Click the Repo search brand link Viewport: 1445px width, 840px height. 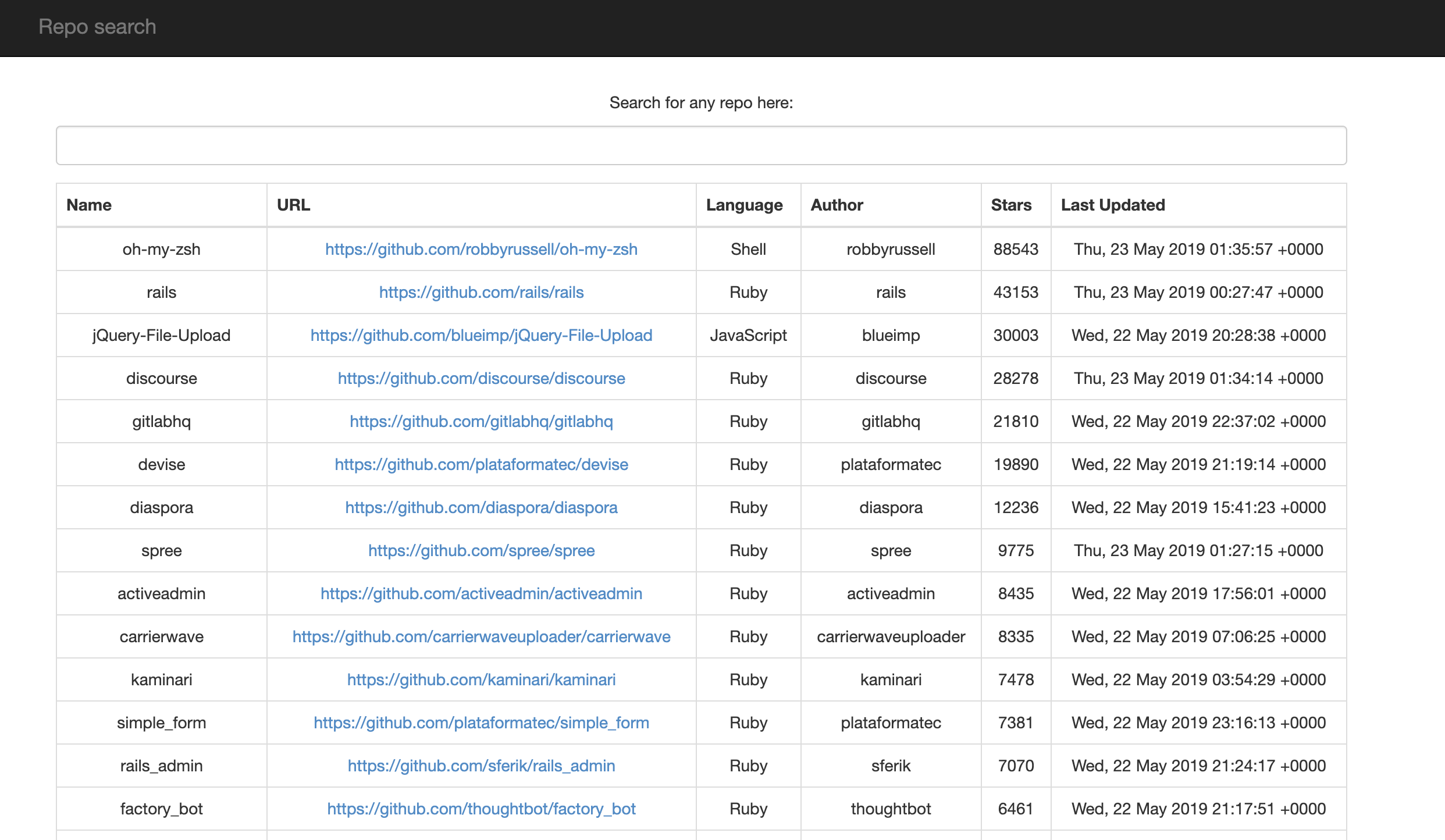point(97,27)
